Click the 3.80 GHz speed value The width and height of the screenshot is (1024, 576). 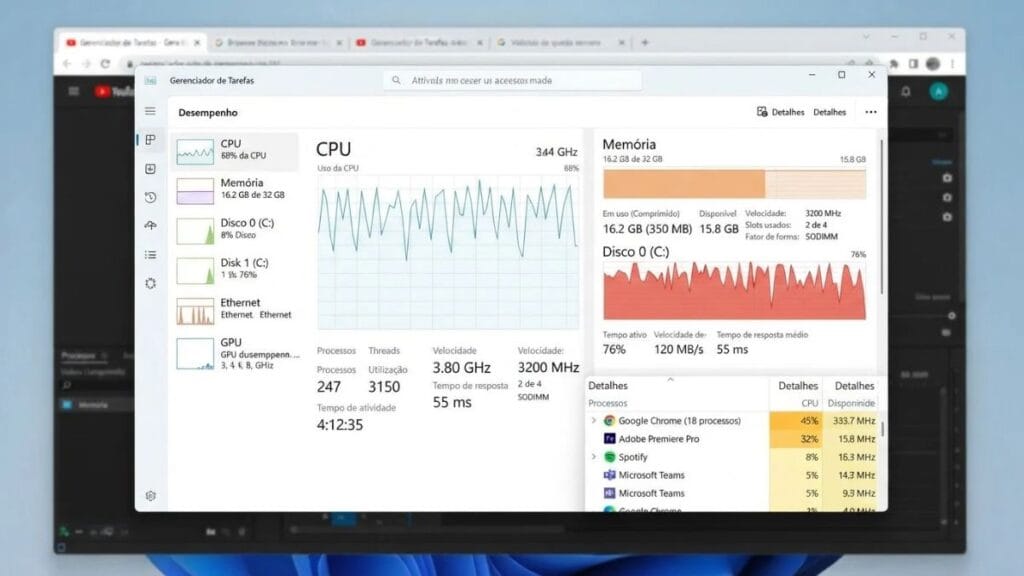(461, 368)
